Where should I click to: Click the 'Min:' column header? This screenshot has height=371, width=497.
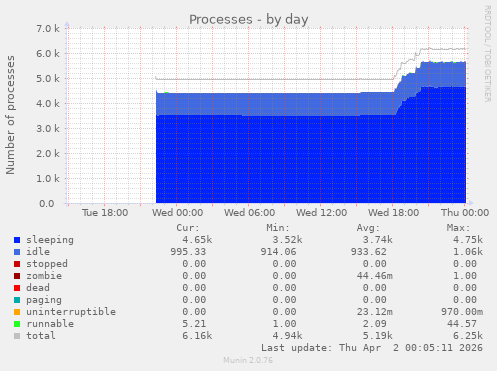tap(278, 228)
